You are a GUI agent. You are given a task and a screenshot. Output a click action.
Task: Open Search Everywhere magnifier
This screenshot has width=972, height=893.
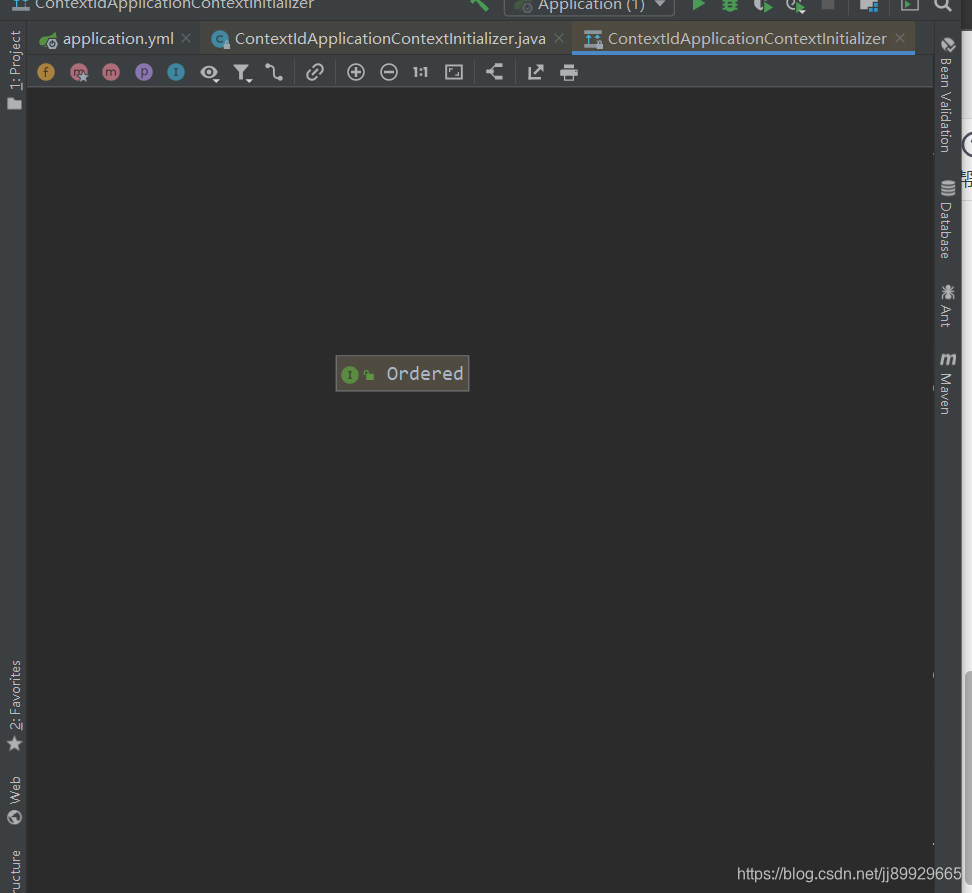pyautogui.click(x=942, y=5)
